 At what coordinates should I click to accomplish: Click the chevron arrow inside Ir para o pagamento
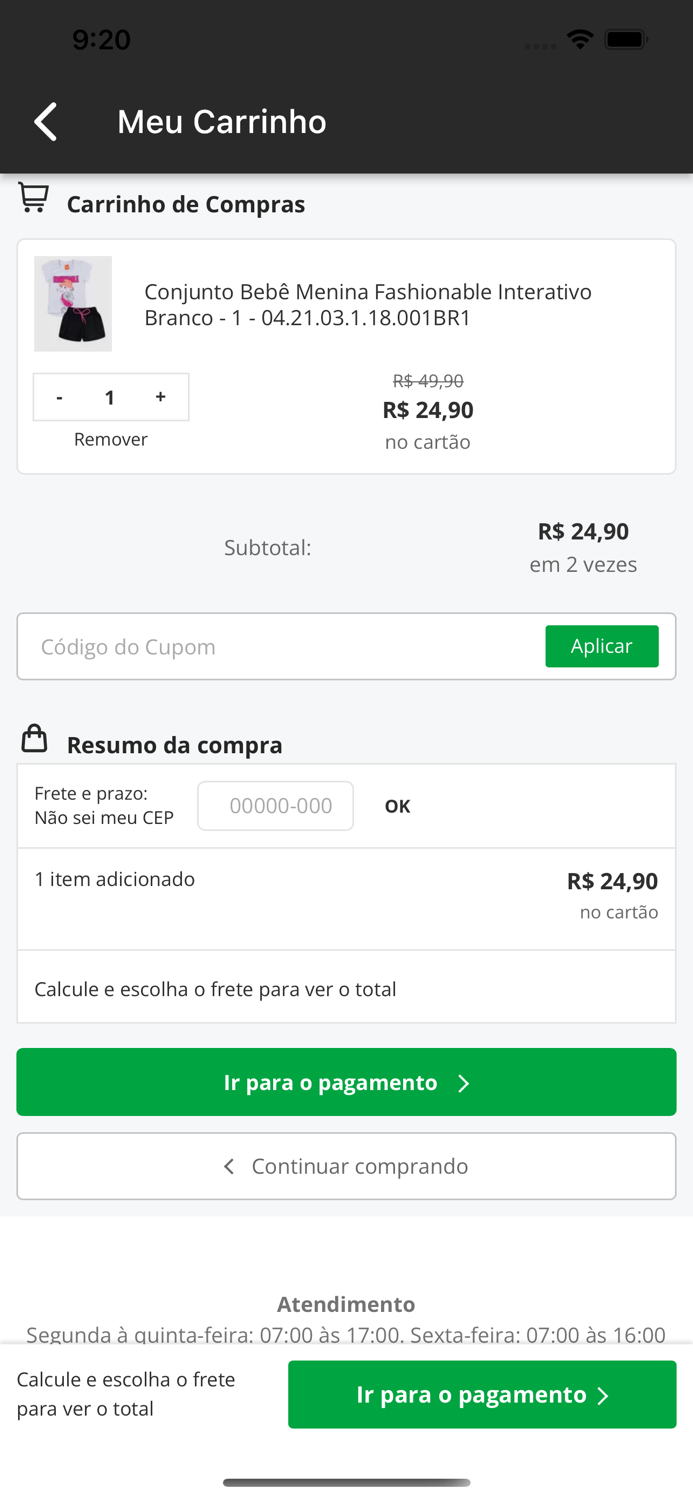[464, 1082]
